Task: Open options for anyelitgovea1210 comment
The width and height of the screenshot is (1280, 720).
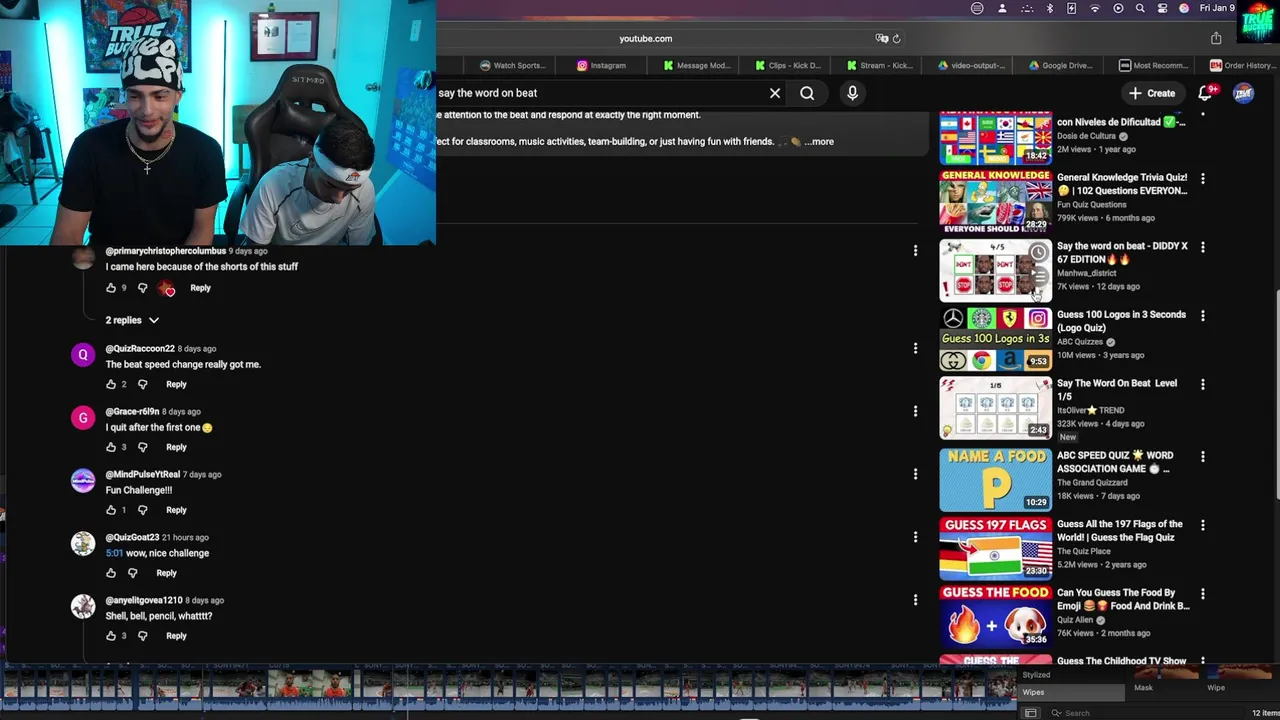Action: [x=915, y=600]
